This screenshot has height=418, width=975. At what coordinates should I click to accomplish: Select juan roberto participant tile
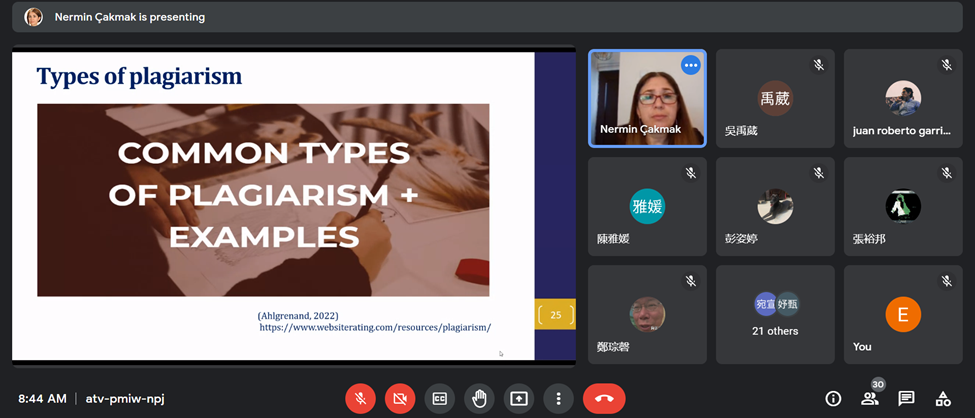click(x=902, y=98)
